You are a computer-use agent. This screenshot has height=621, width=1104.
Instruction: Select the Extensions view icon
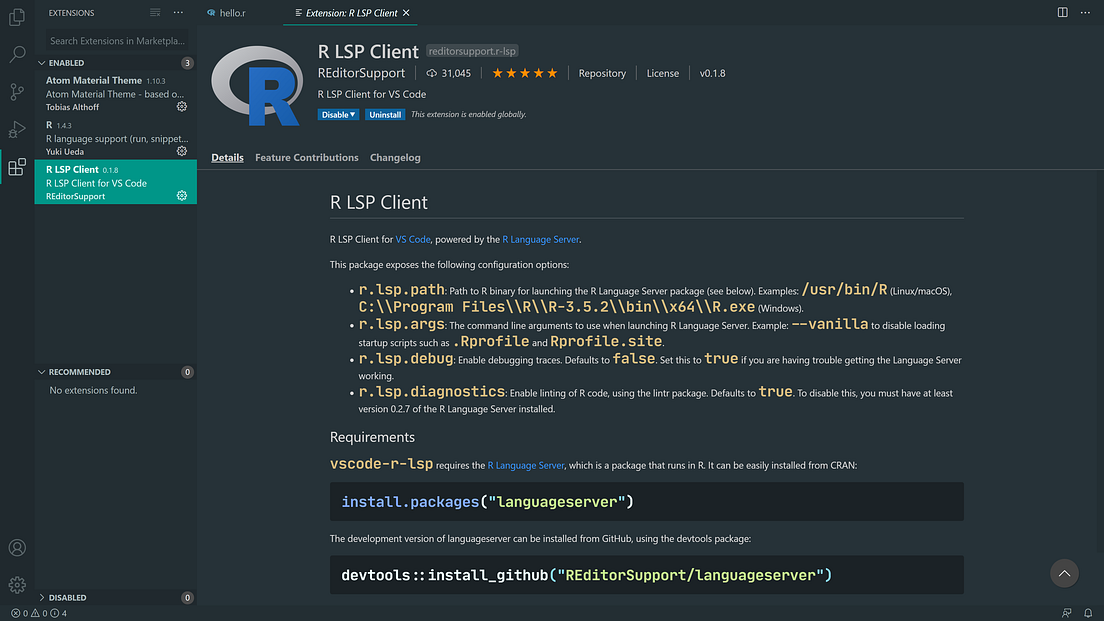[16, 167]
